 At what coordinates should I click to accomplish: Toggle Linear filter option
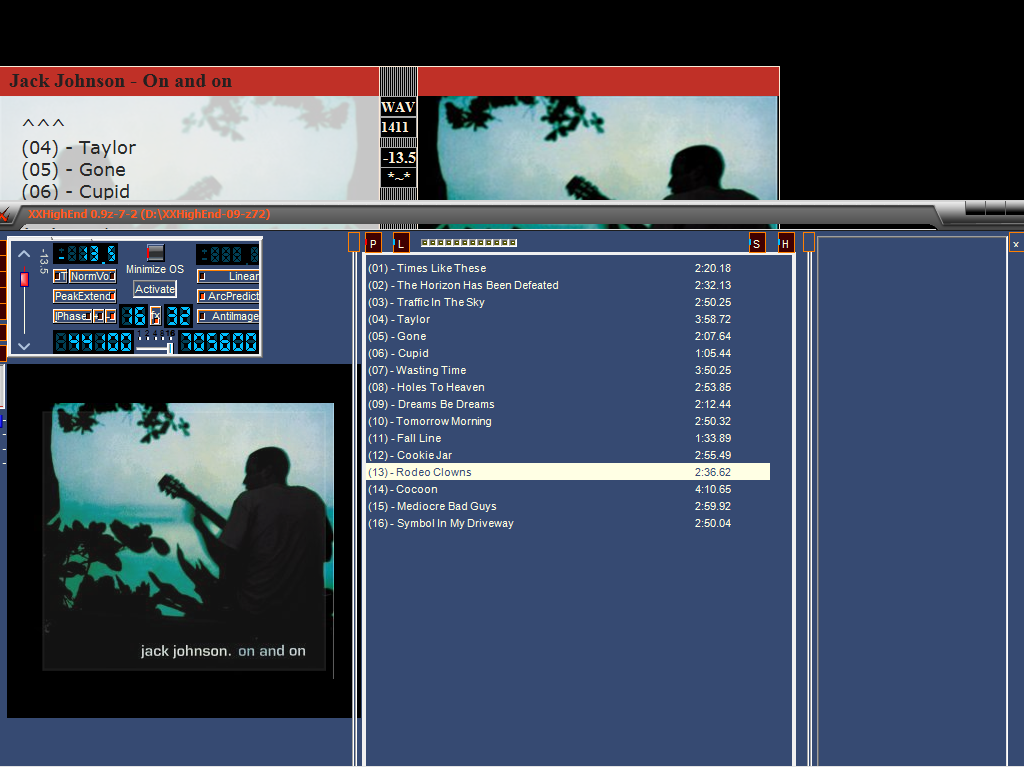point(228,276)
